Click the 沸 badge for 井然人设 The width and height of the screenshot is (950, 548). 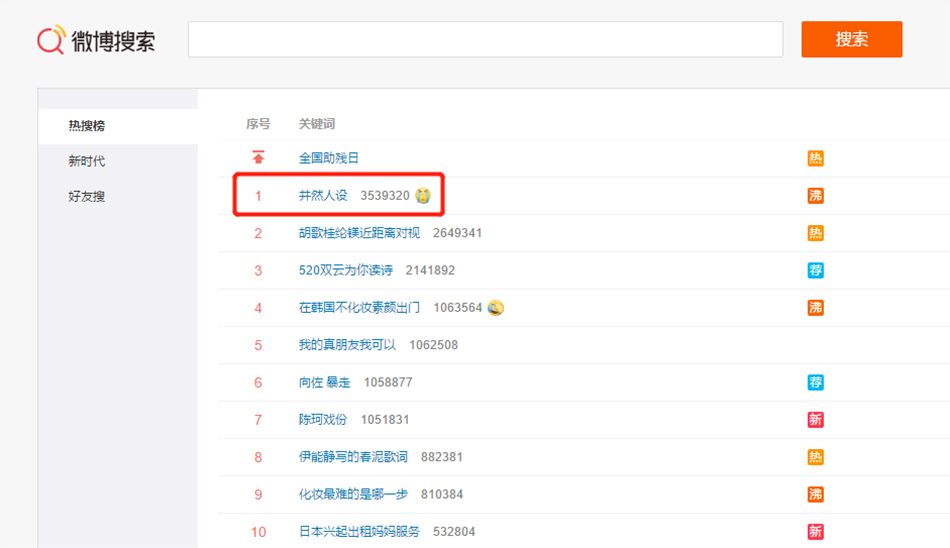[x=815, y=196]
